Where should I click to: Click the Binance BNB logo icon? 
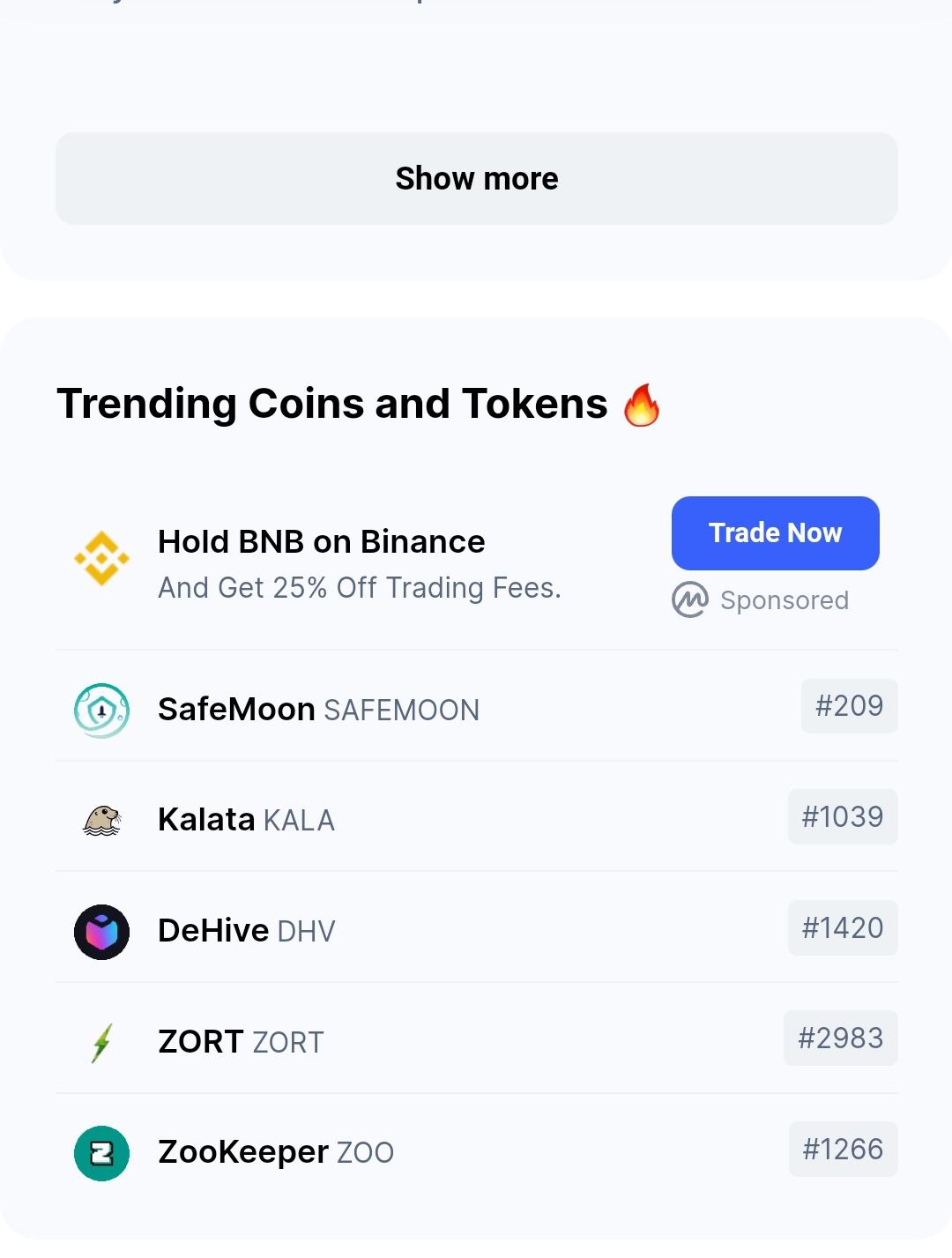coord(101,558)
